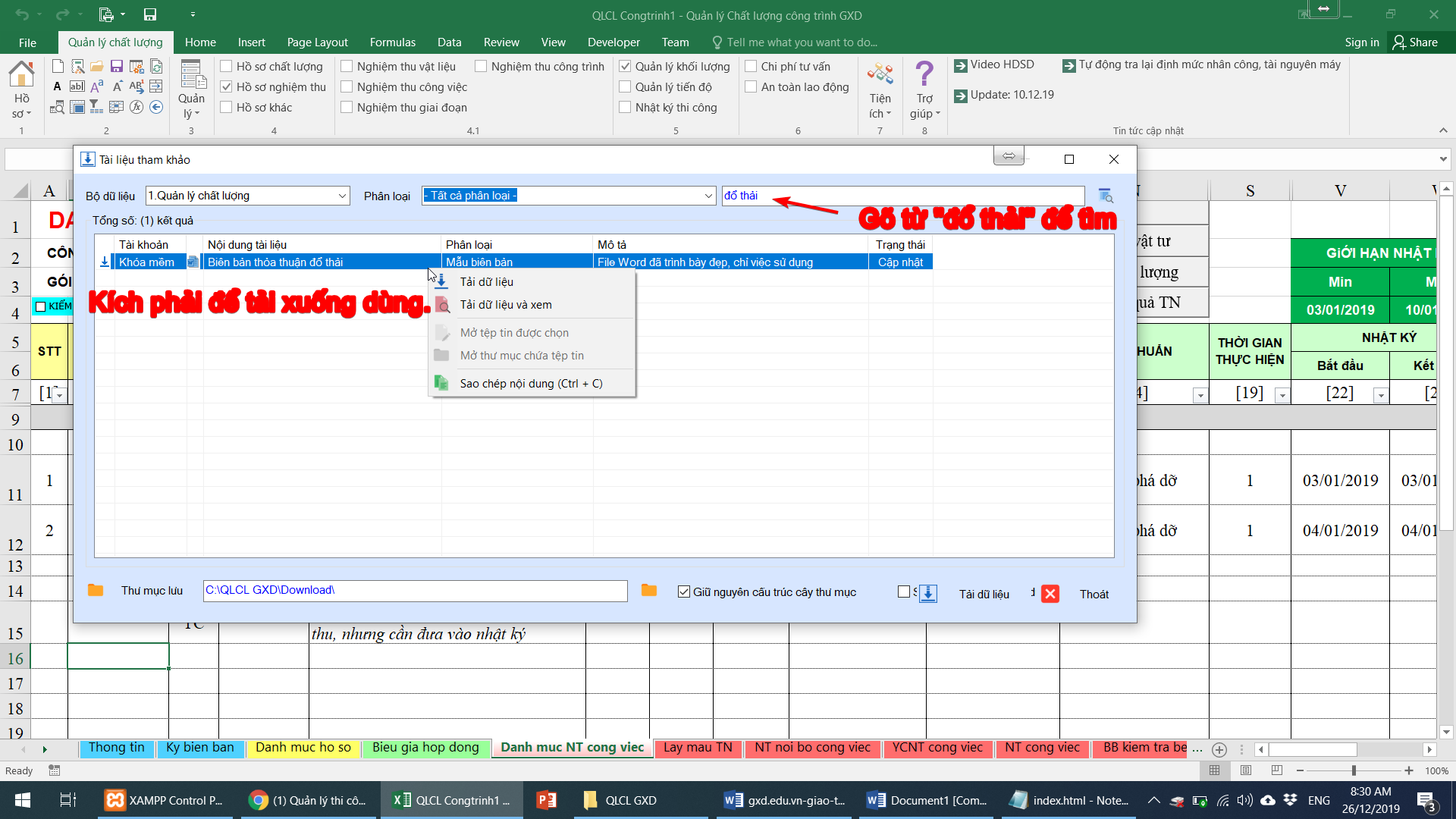The height and width of the screenshot is (819, 1456).
Task: Click the abl text box ribbon icon
Action: point(77,86)
